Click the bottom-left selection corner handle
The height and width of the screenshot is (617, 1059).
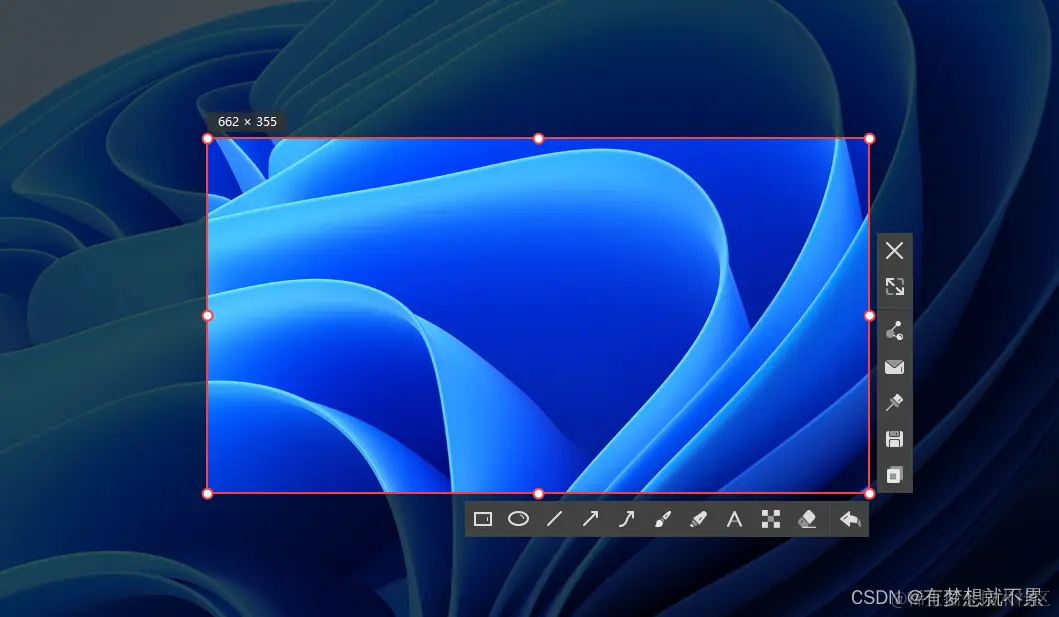(207, 493)
